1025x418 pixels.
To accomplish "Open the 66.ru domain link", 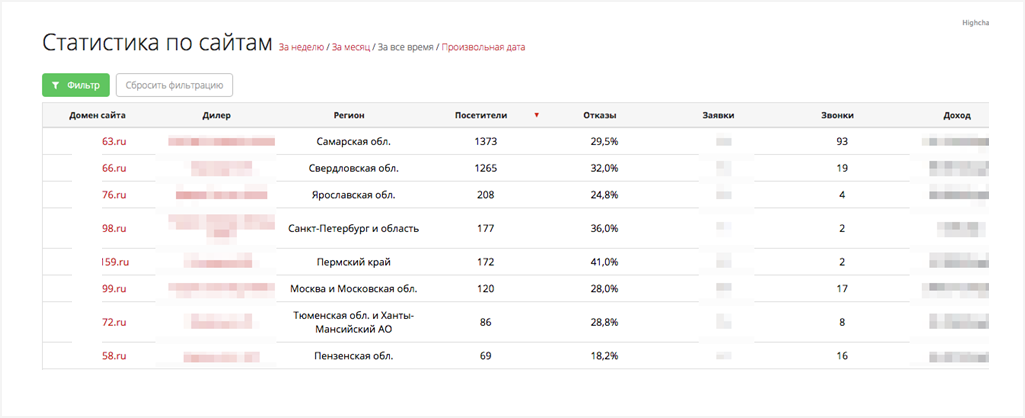I will coord(114,168).
